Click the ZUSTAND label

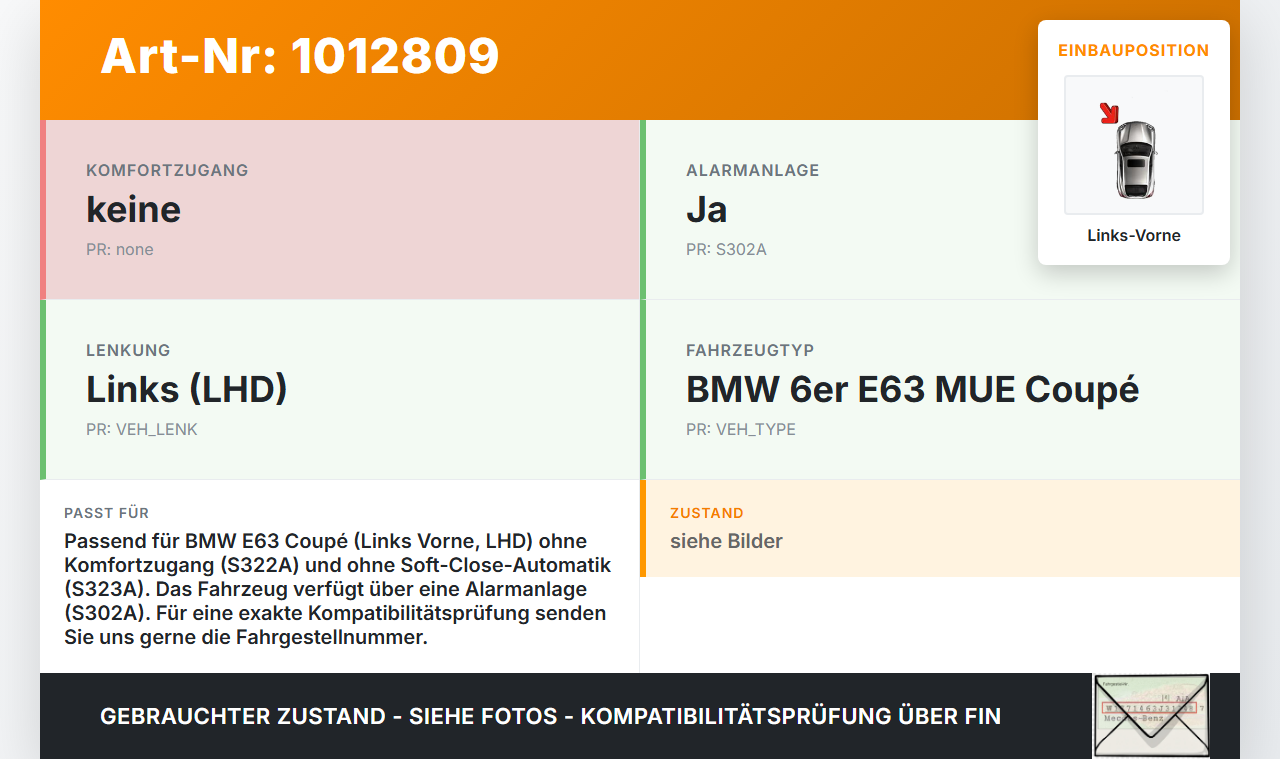(x=707, y=513)
